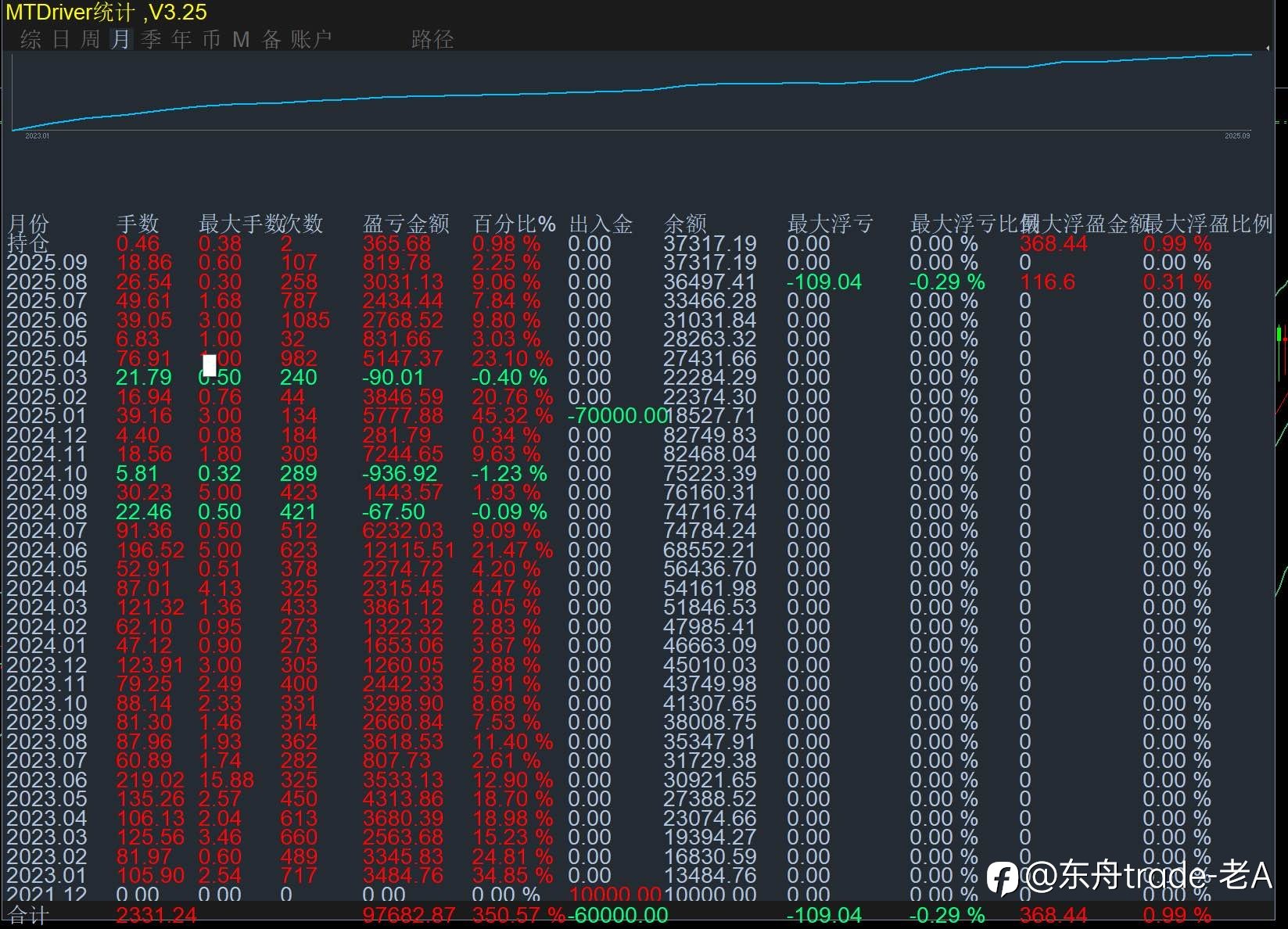Click the white marker in the 2025.04 row
The height and width of the screenshot is (929, 1288).
210,364
